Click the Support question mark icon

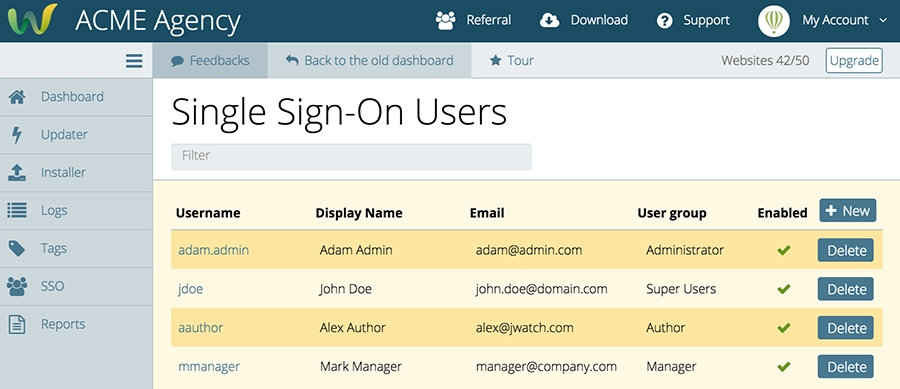click(x=665, y=21)
